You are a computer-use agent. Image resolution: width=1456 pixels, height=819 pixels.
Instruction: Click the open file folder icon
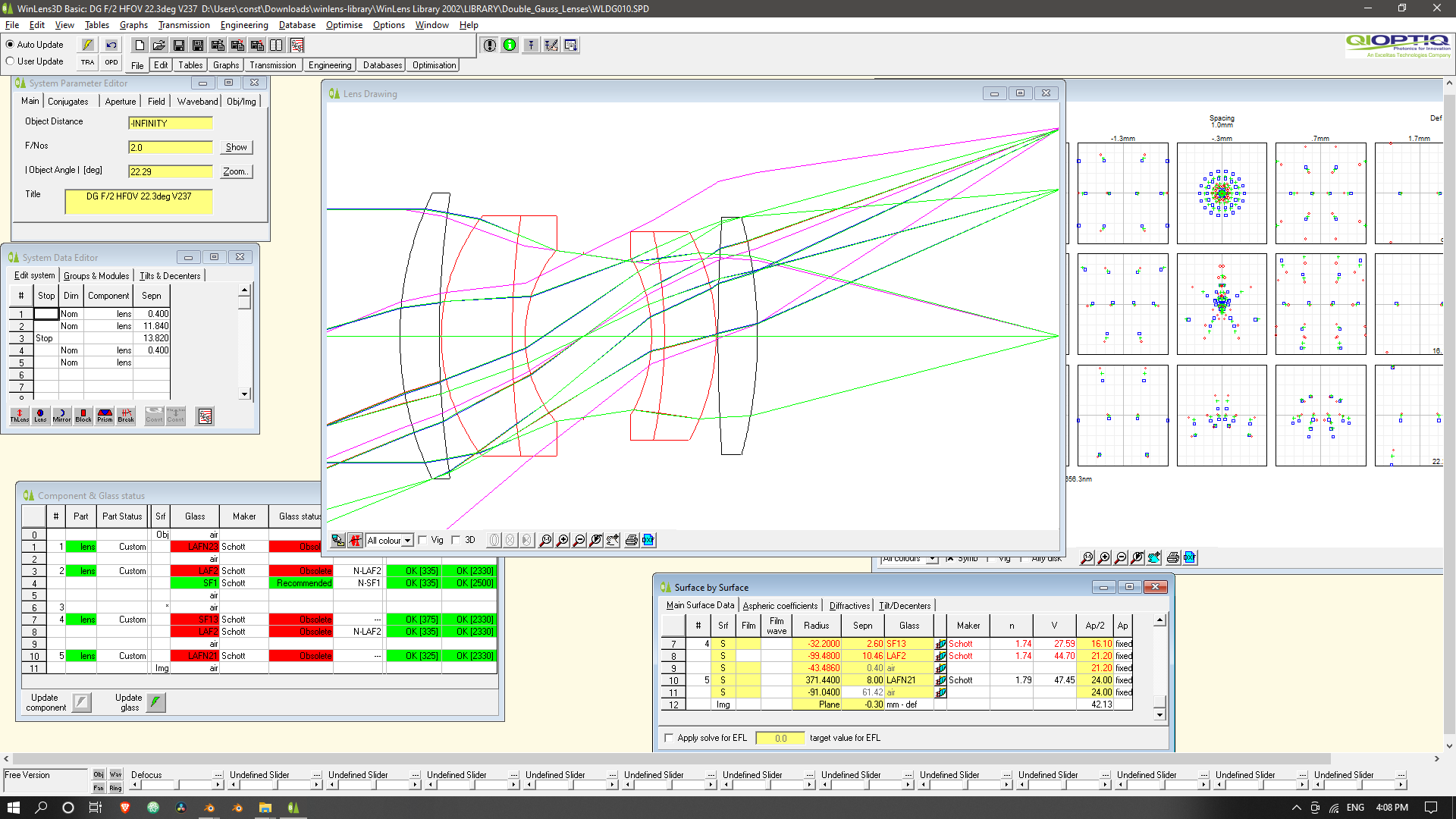click(158, 45)
